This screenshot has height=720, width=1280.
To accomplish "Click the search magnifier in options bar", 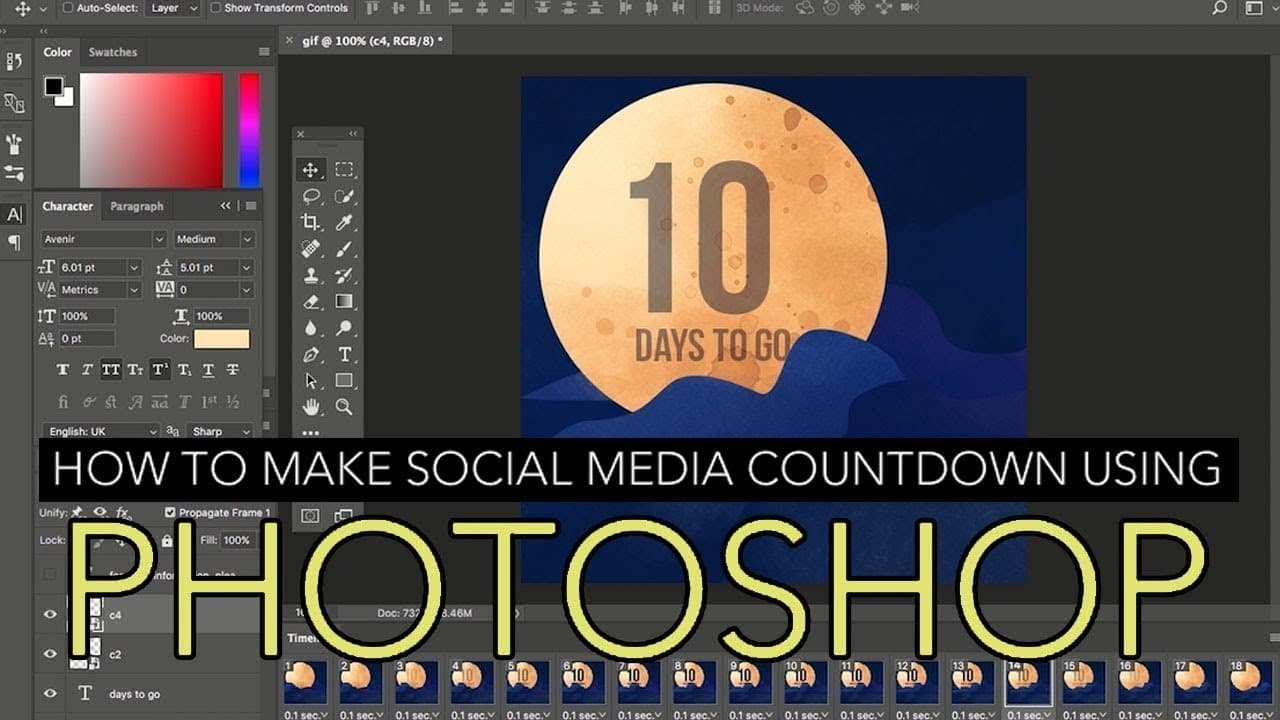I will [1219, 8].
